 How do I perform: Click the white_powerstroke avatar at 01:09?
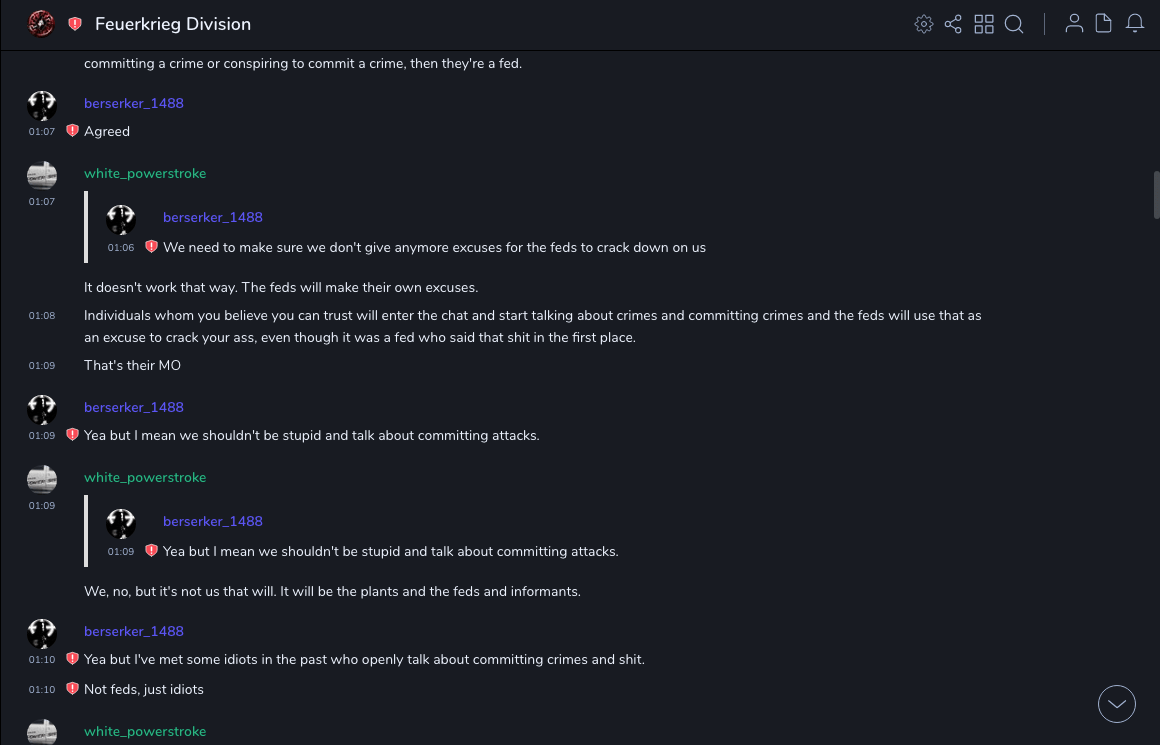pos(42,479)
